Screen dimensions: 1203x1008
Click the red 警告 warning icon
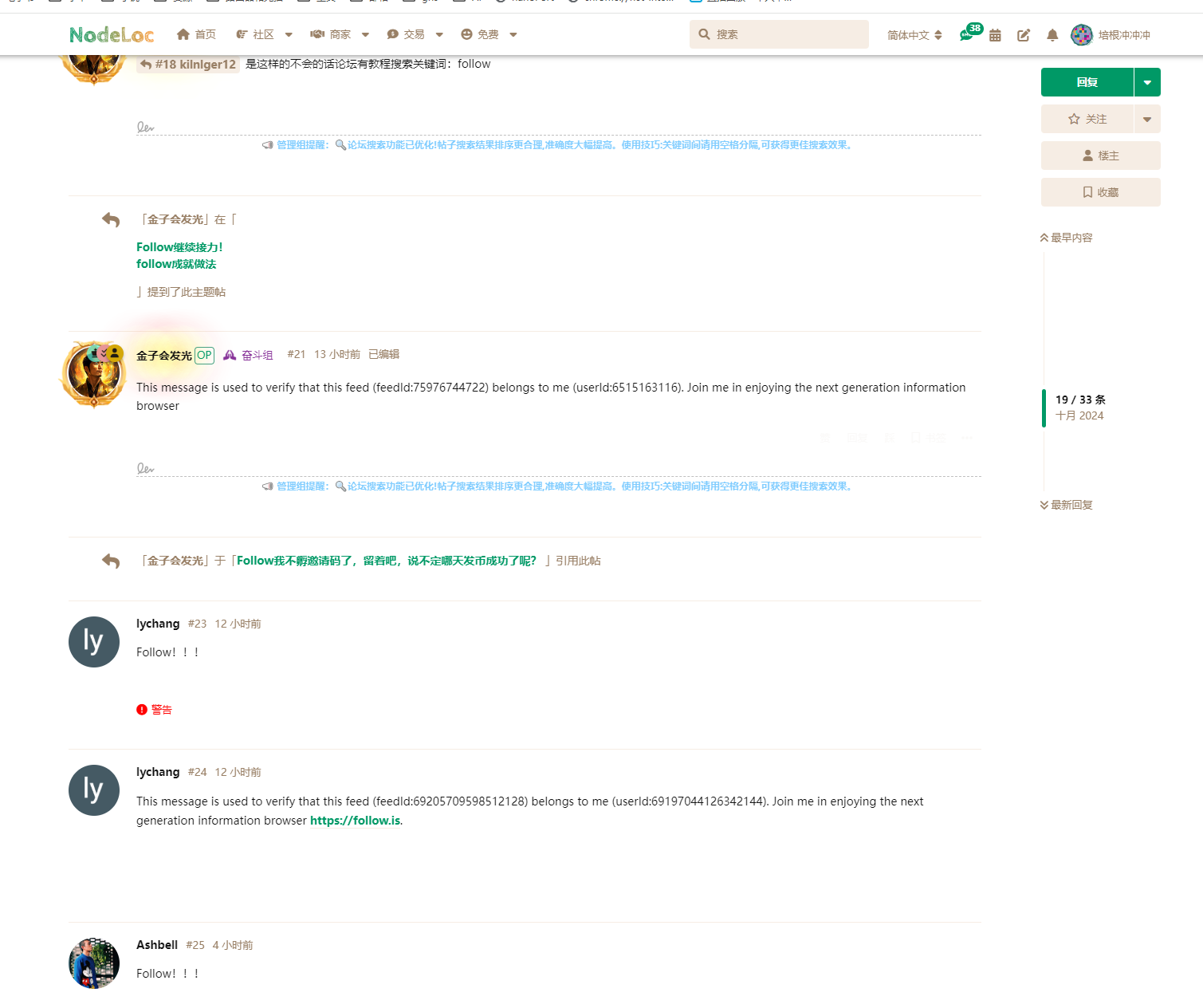point(142,710)
